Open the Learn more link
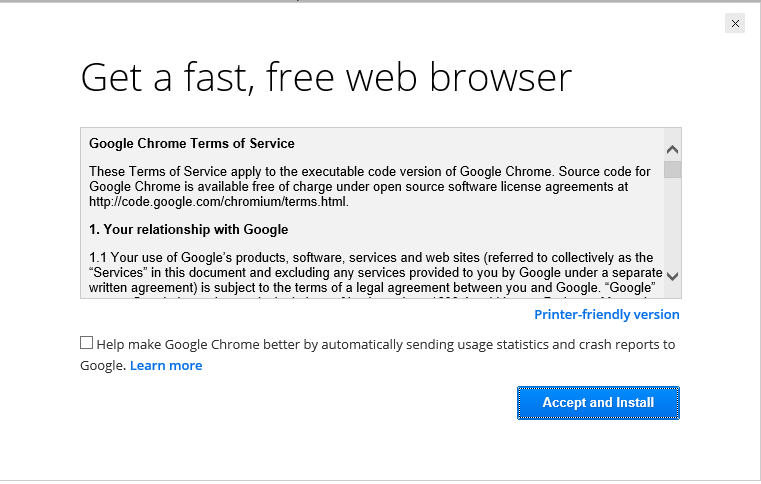The width and height of the screenshot is (761, 484). (x=166, y=366)
